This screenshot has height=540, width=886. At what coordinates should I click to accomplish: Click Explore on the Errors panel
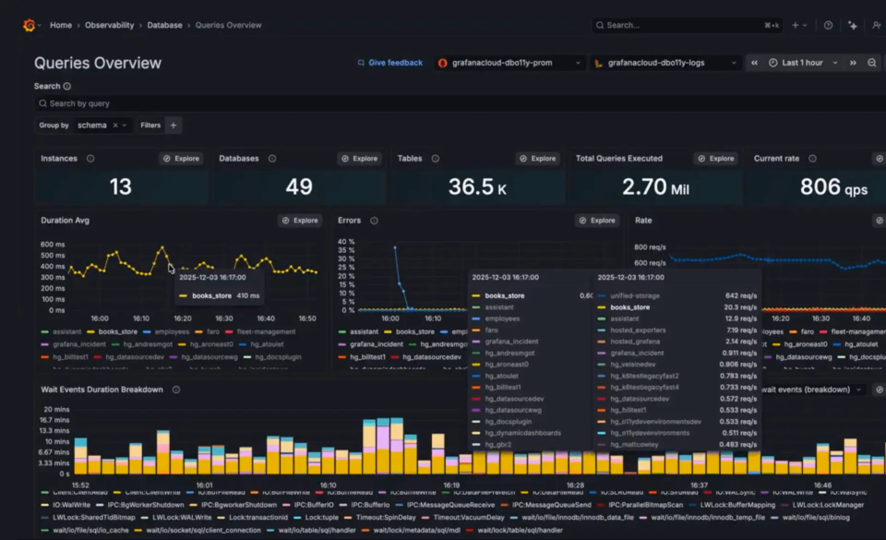click(x=597, y=221)
